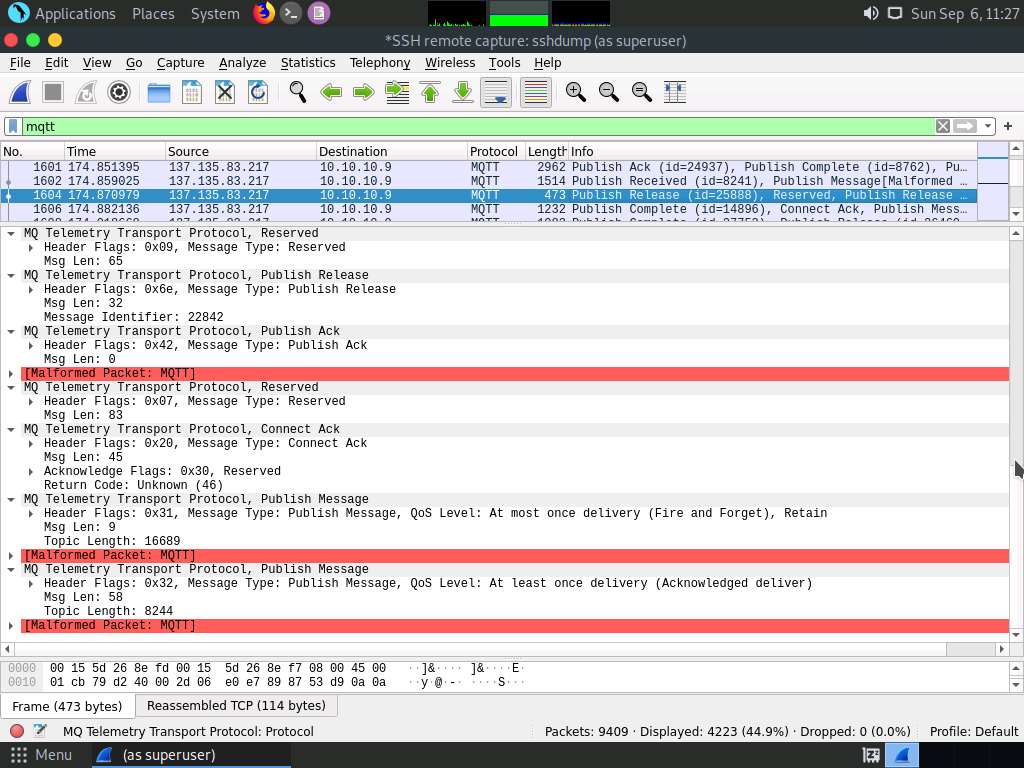Expand Header Flags 0x31 under Publish Message
This screenshot has width=1024, height=768.
(x=29, y=513)
